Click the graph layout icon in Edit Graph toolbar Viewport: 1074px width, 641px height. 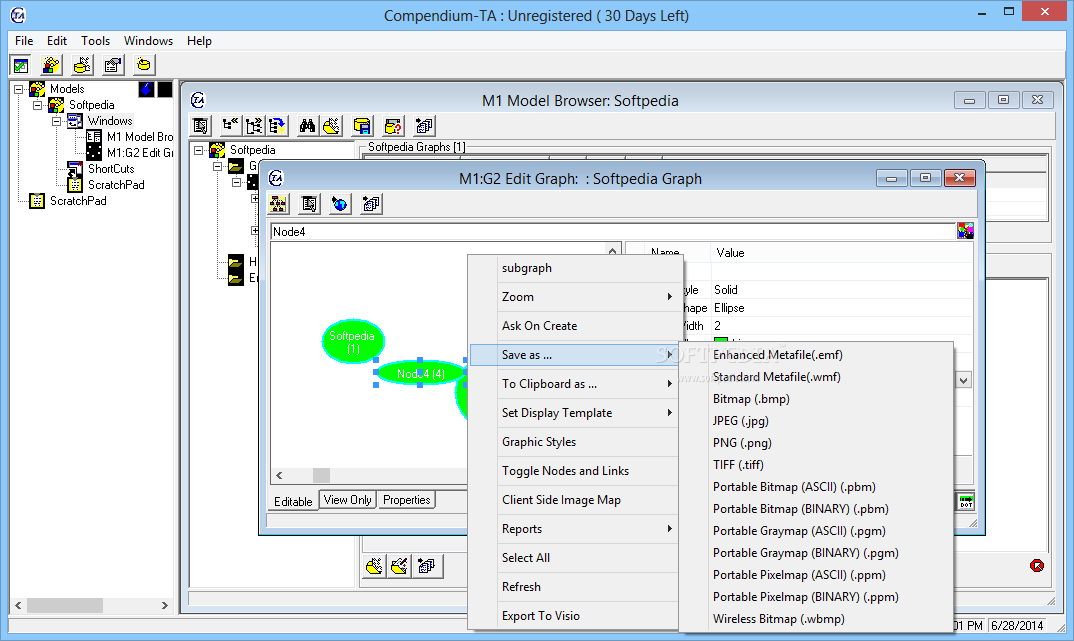278,204
